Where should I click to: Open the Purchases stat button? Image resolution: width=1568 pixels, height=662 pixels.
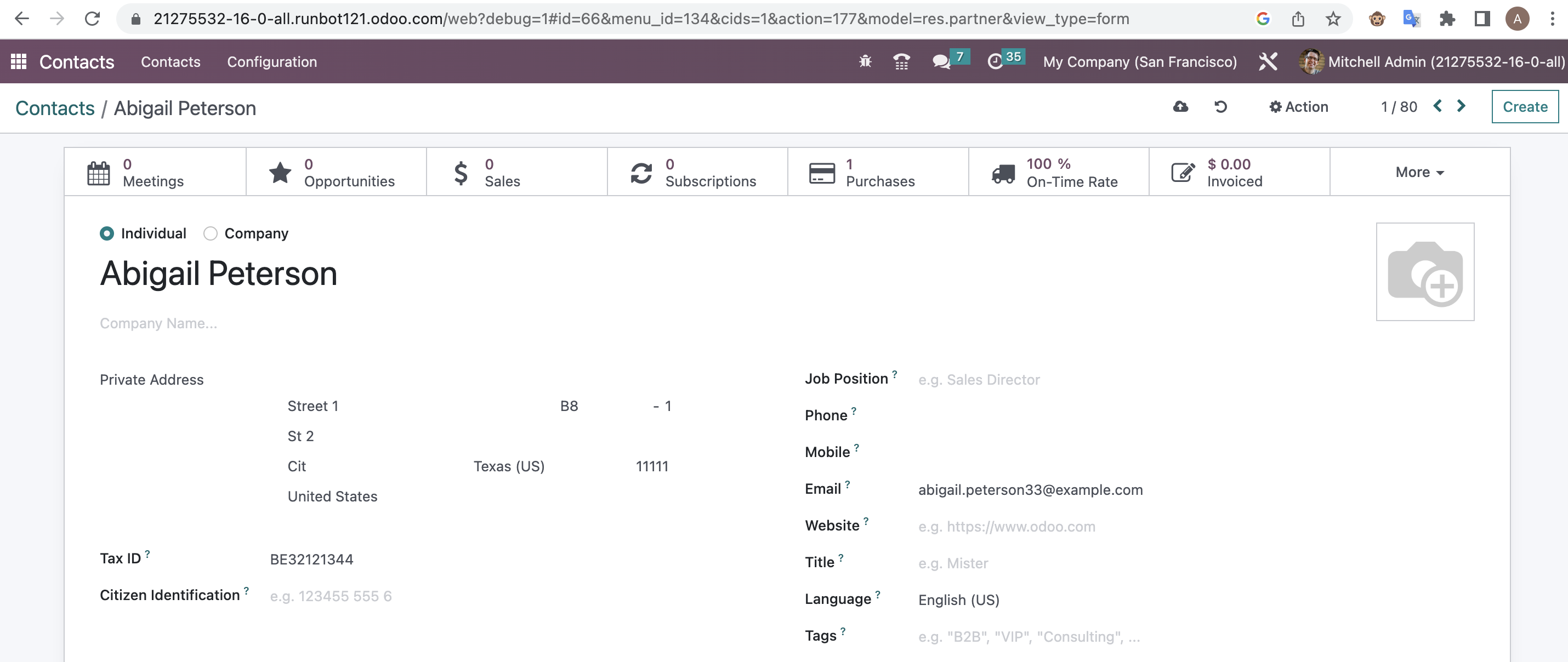coord(878,172)
